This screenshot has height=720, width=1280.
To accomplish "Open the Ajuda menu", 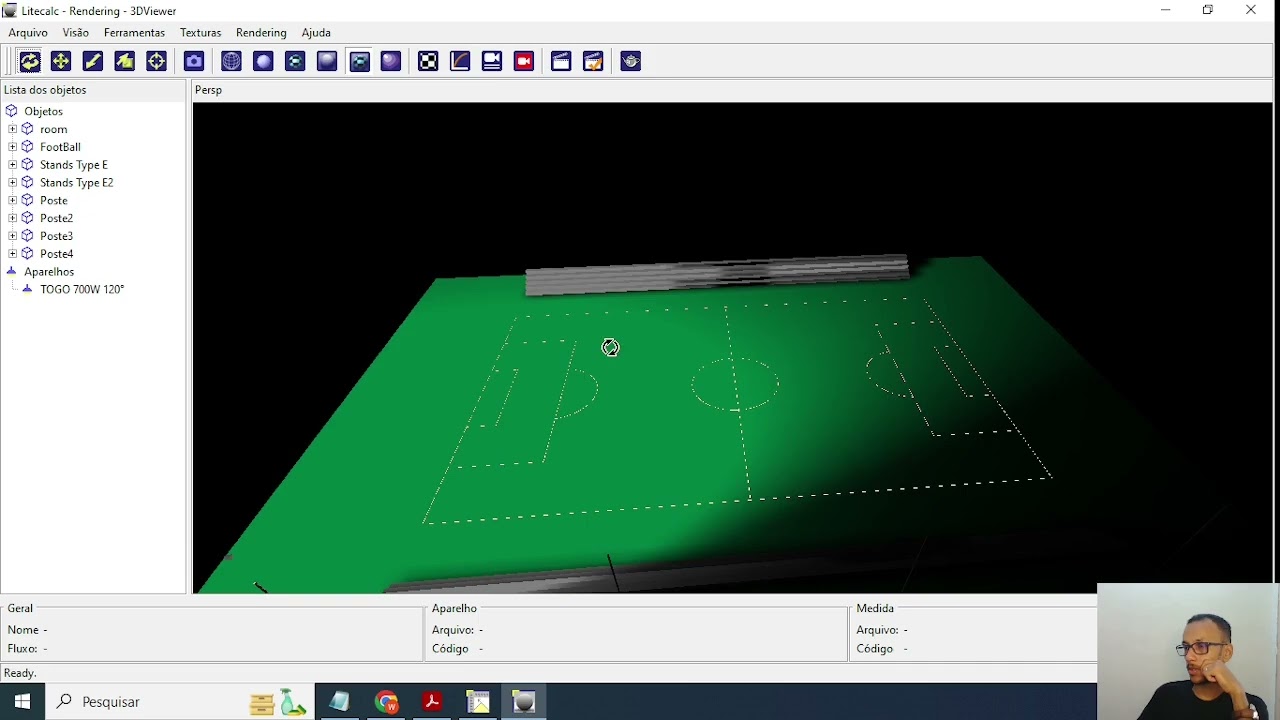I will 316,33.
